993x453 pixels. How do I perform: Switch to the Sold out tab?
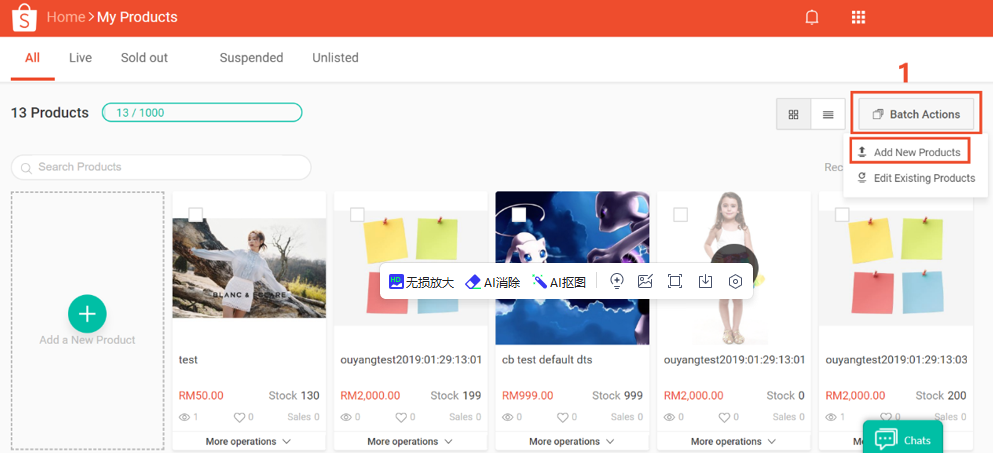click(144, 58)
